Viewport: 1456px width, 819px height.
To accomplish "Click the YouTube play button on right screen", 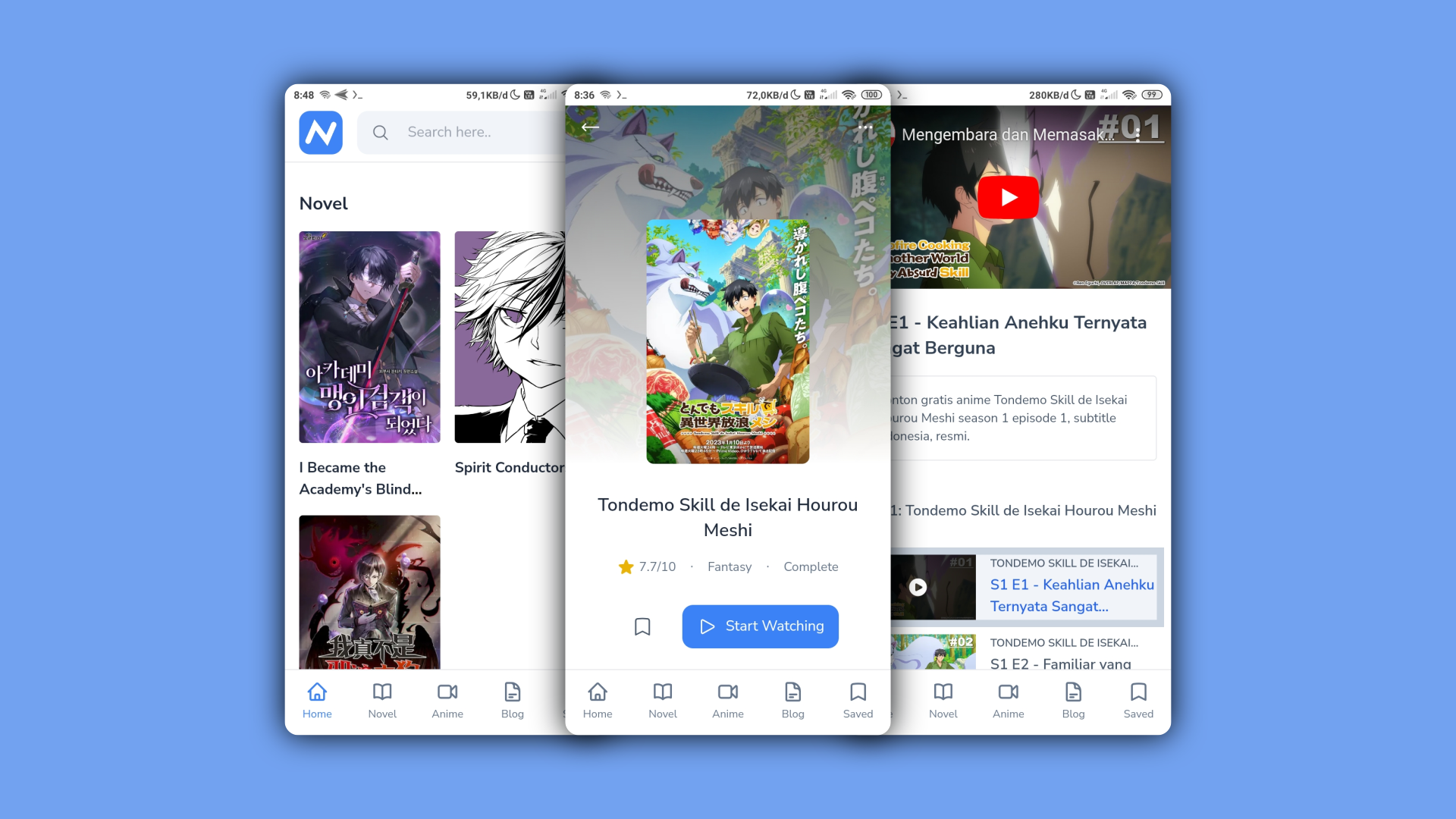I will [x=1009, y=198].
